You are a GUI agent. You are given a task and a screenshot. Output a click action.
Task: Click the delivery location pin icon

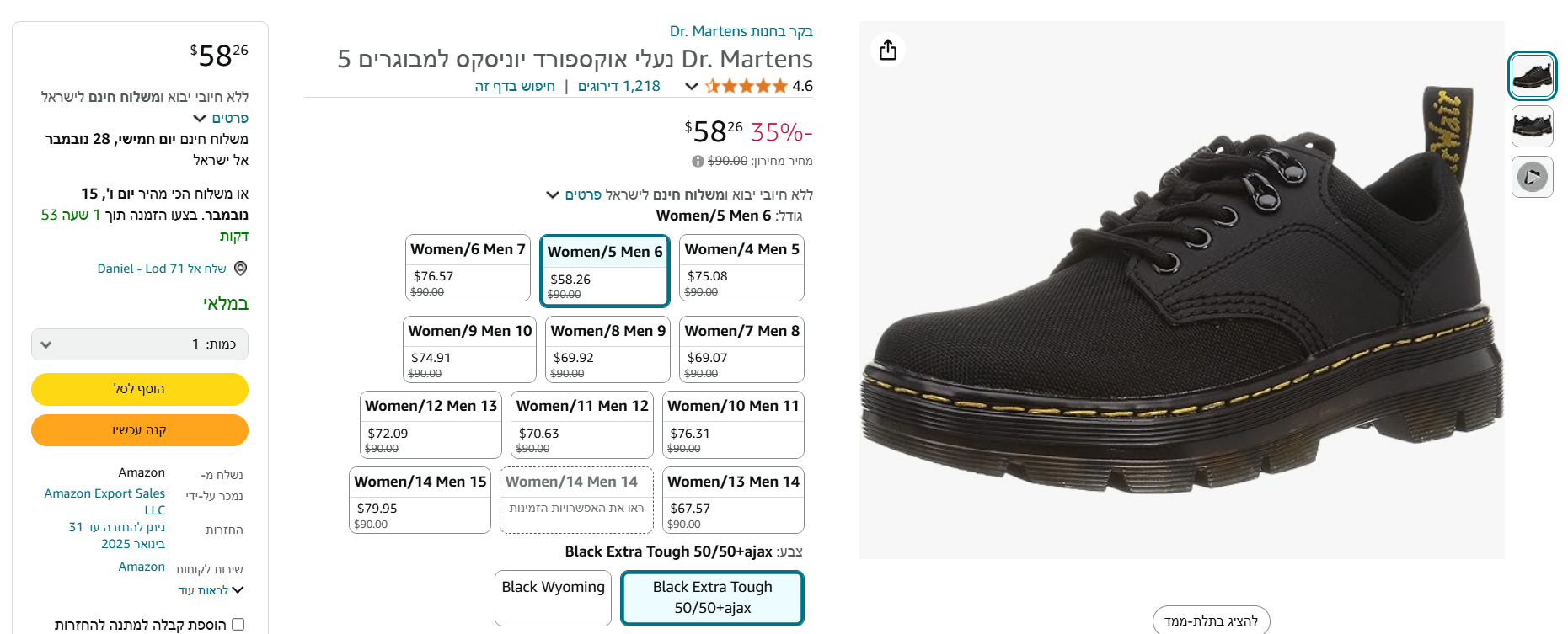click(x=240, y=269)
